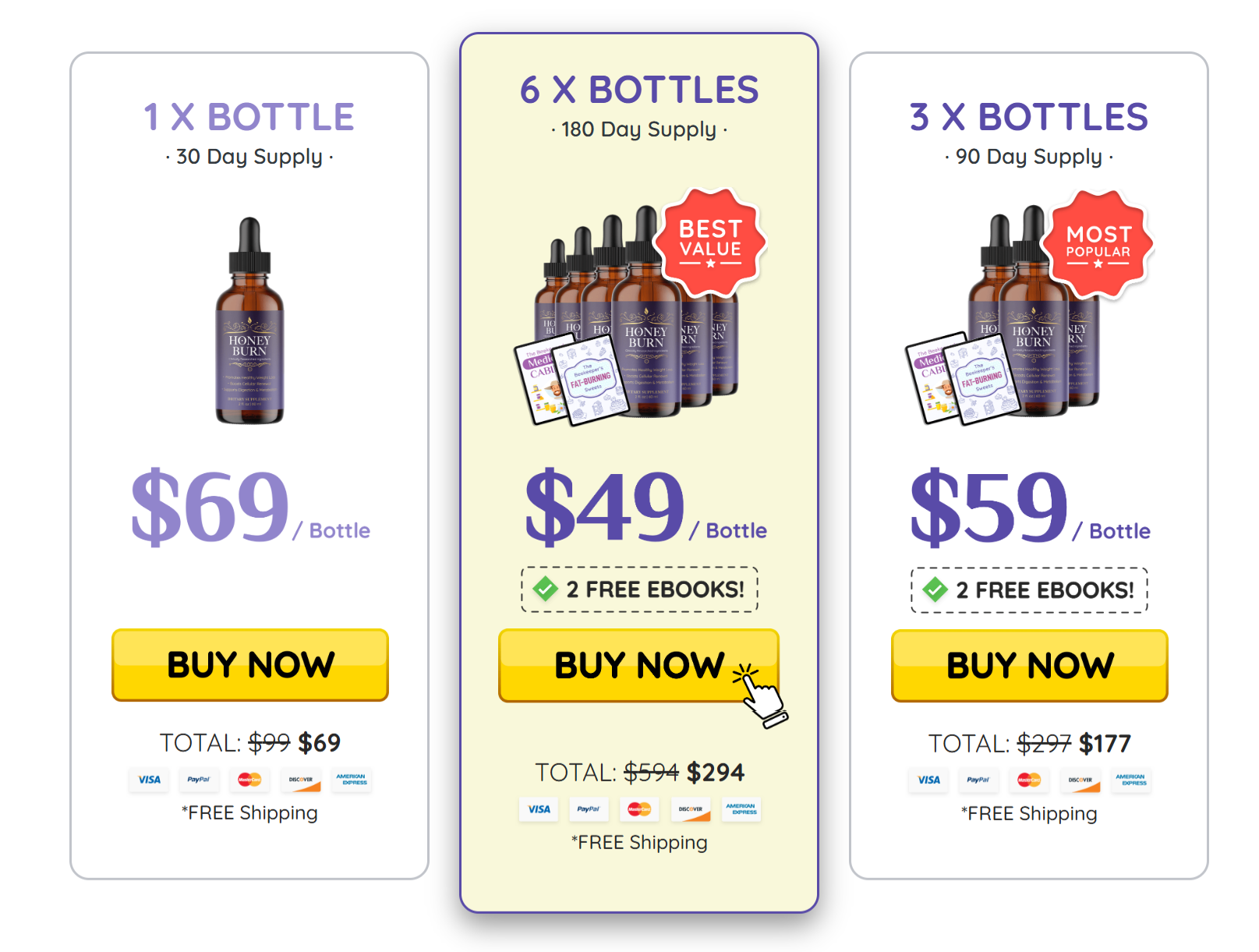Click BUY NOW for the 6 bottles pack
This screenshot has width=1259, height=952.
tap(638, 665)
